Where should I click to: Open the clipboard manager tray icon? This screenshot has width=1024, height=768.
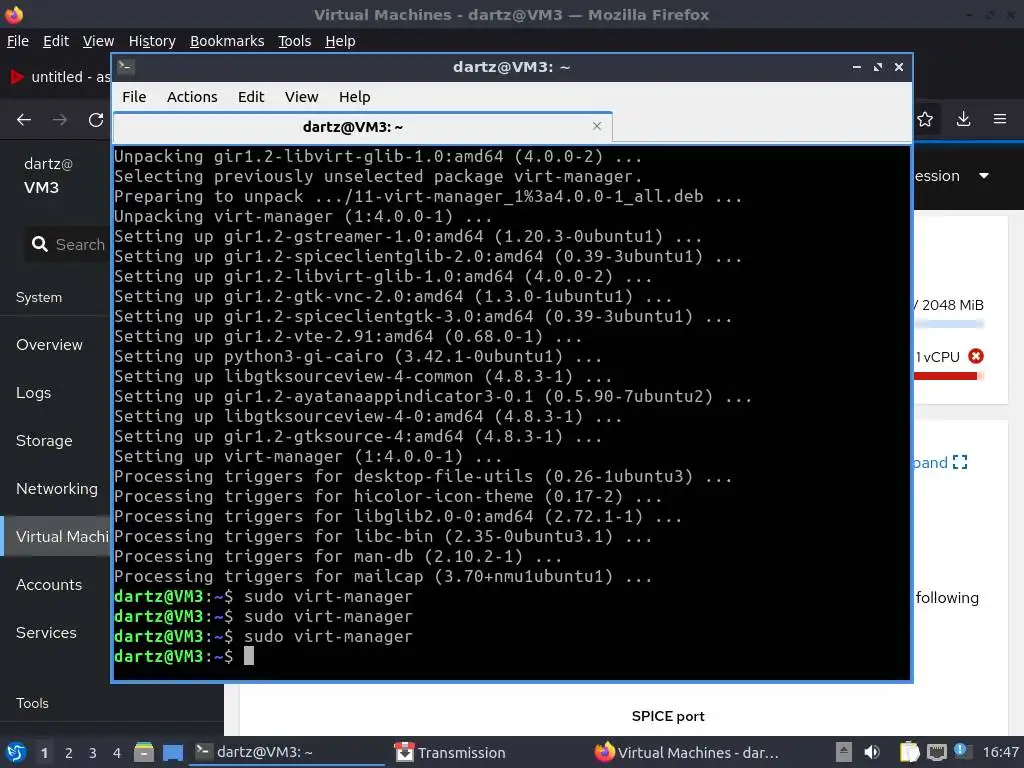pyautogui.click(x=909, y=752)
